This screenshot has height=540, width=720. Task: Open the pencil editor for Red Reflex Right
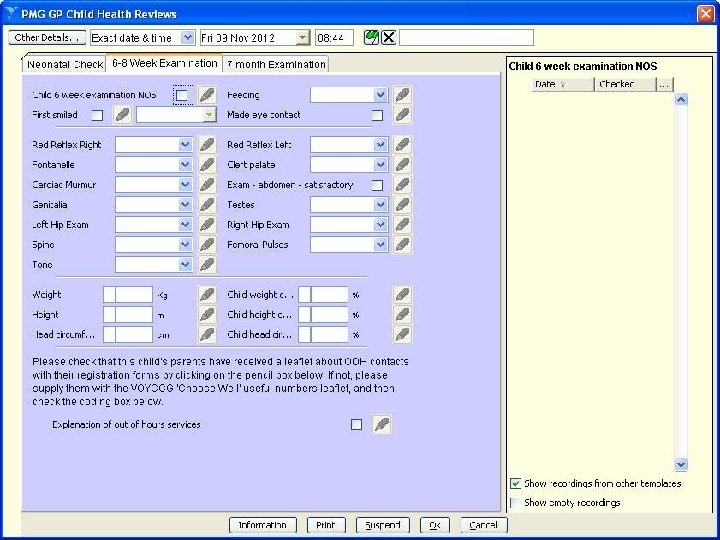207,145
